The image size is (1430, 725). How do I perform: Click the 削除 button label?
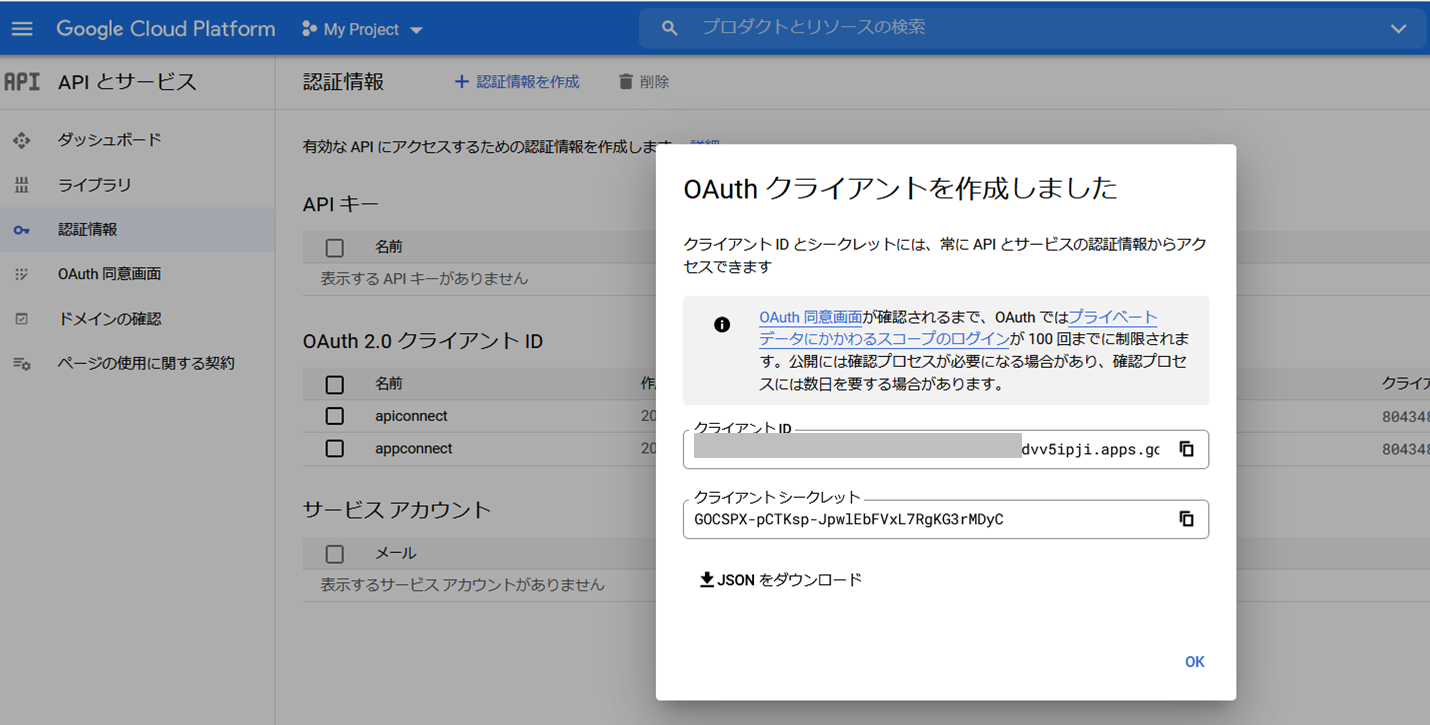pos(654,82)
